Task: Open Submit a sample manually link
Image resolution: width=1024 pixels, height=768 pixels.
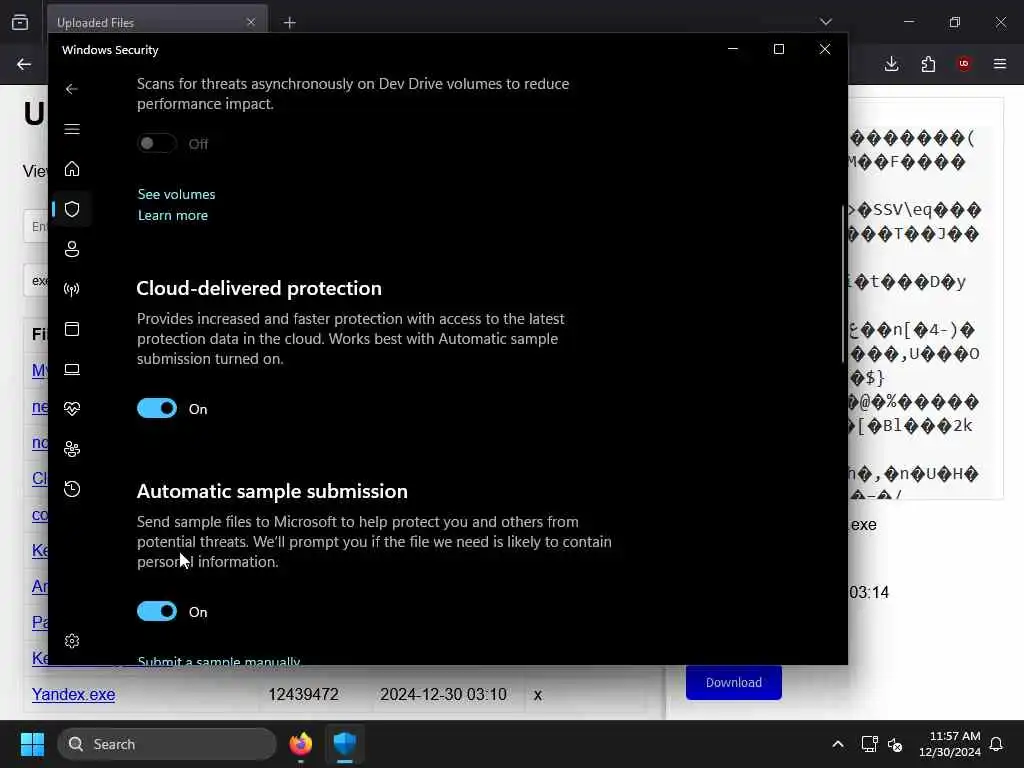Action: point(219,661)
